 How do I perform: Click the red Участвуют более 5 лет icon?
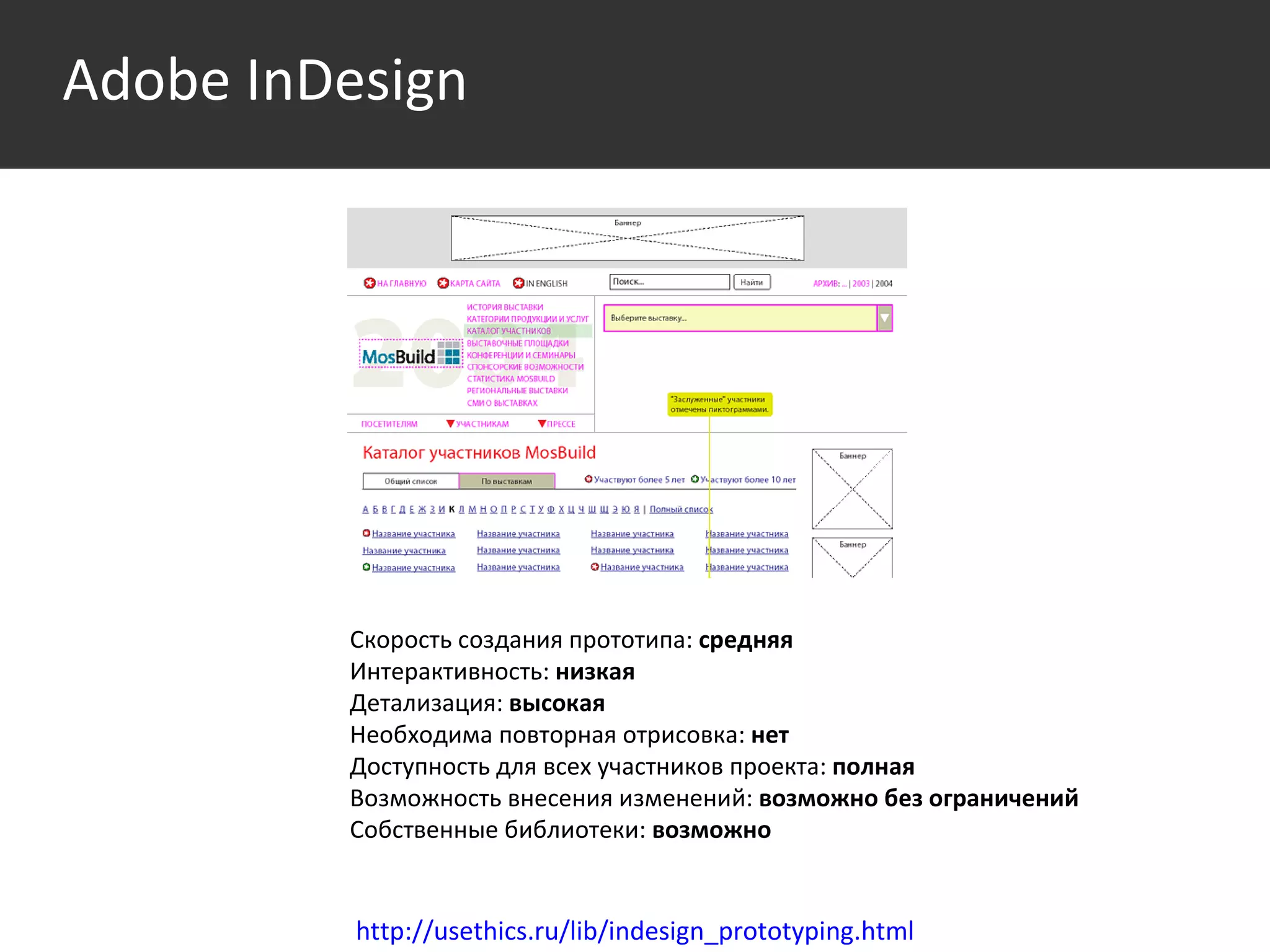588,479
